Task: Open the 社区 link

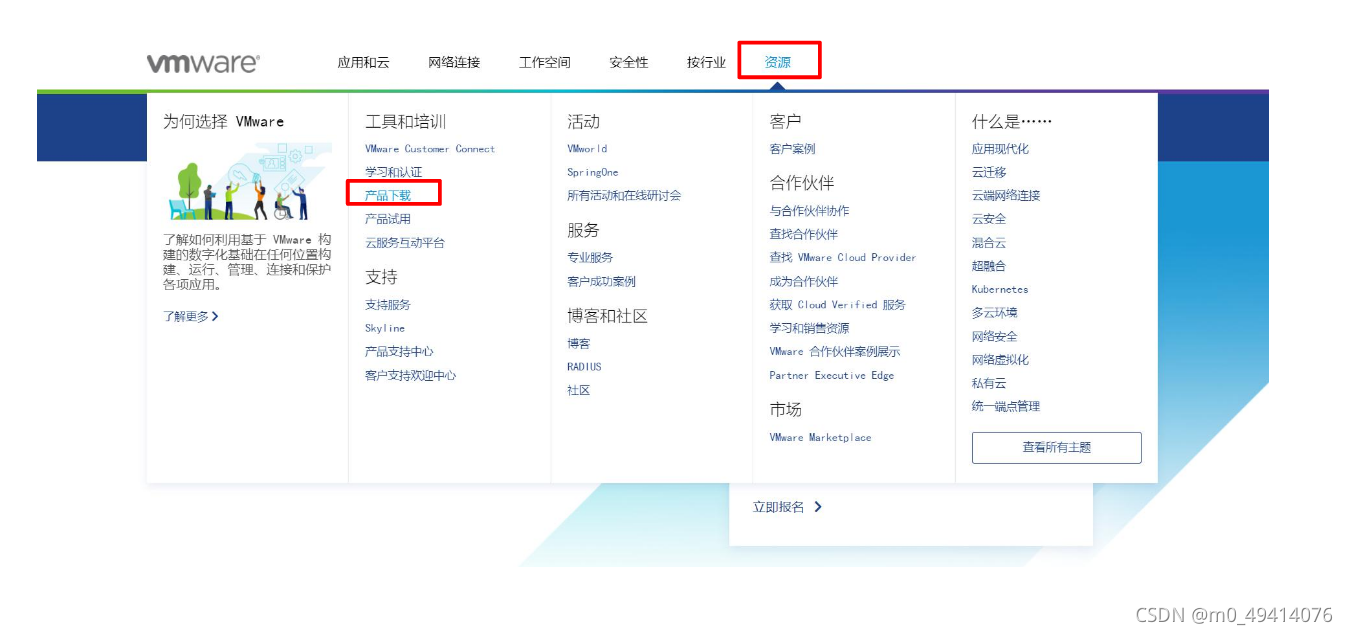Action: click(x=579, y=390)
